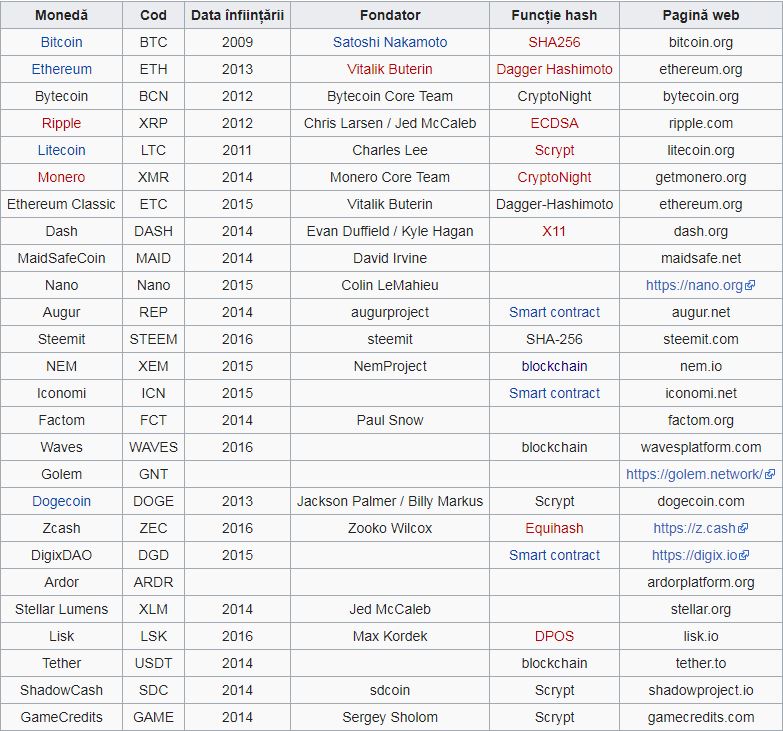Open the Litecoin article link

pyautogui.click(x=61, y=151)
